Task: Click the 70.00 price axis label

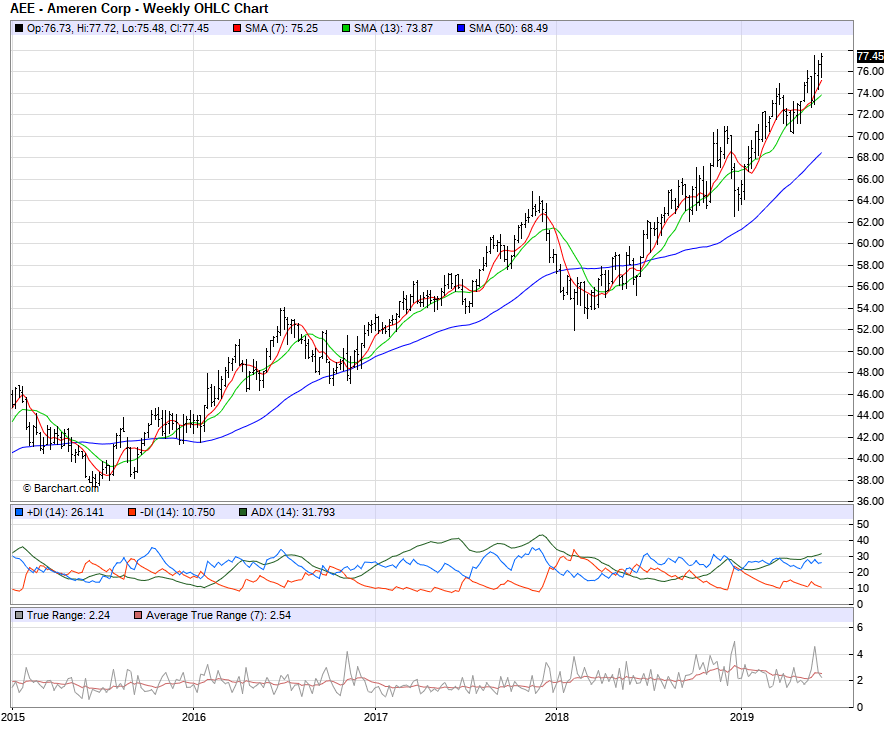Action: coord(870,136)
